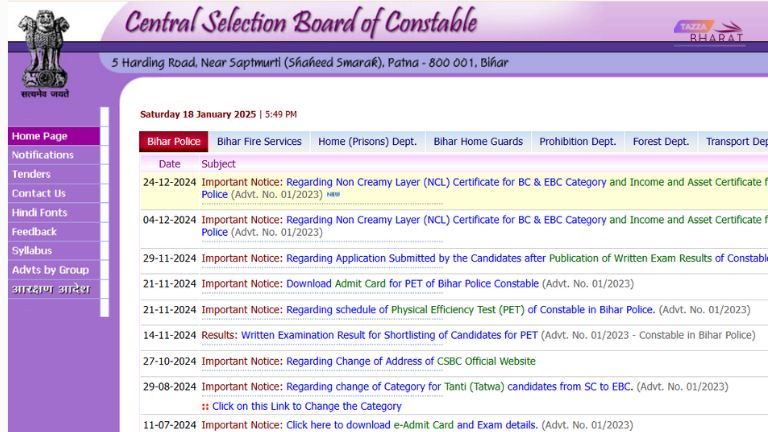This screenshot has height=432, width=768.
Task: Open Download Admit Card for PET link
Action: 412,284
